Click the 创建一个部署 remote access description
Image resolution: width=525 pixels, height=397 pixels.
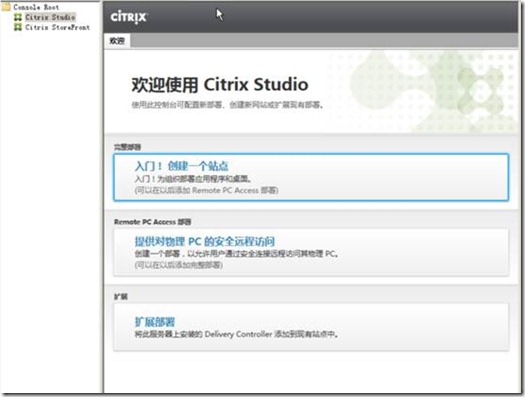point(236,254)
